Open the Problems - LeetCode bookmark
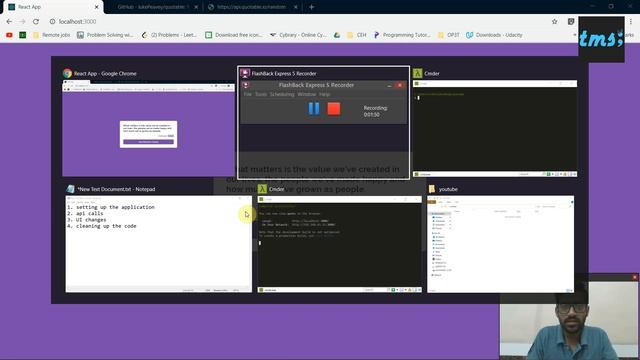The width and height of the screenshot is (640, 360). tap(169, 35)
